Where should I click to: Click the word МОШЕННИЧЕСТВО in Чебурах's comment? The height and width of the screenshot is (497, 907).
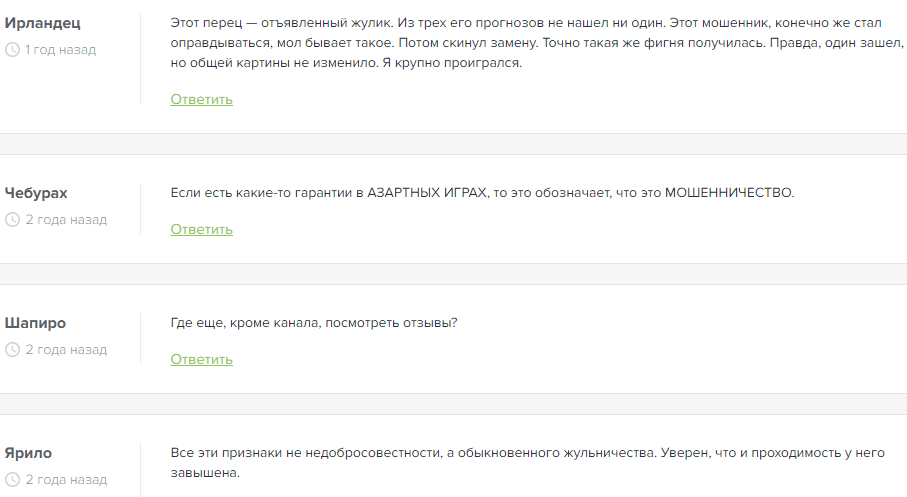tap(729, 193)
